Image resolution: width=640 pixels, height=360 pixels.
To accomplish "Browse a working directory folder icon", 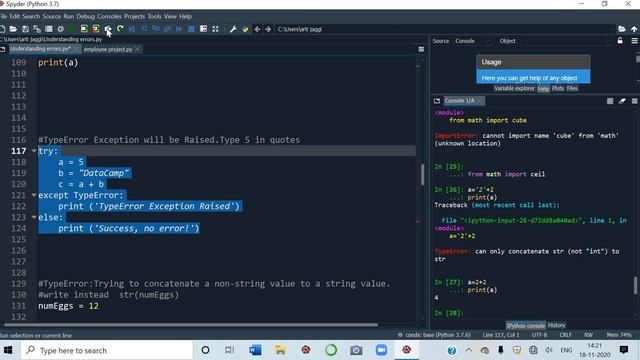I will pyautogui.click(x=622, y=29).
